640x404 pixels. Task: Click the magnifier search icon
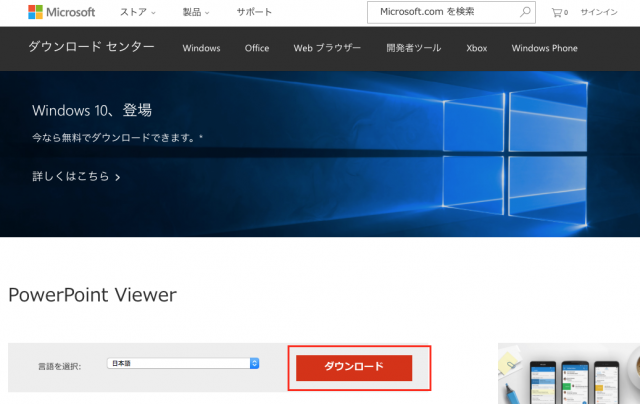tap(526, 13)
